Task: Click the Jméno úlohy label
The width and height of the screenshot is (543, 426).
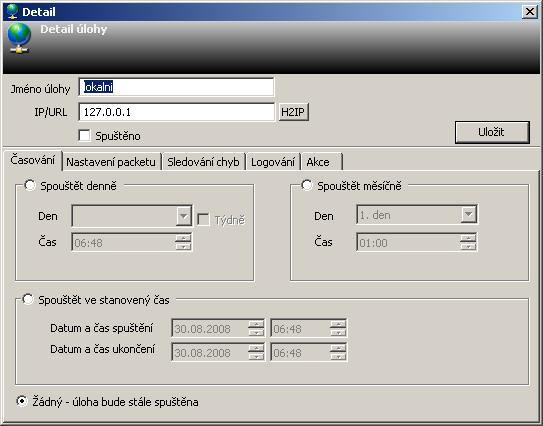Action: pyautogui.click(x=40, y=89)
